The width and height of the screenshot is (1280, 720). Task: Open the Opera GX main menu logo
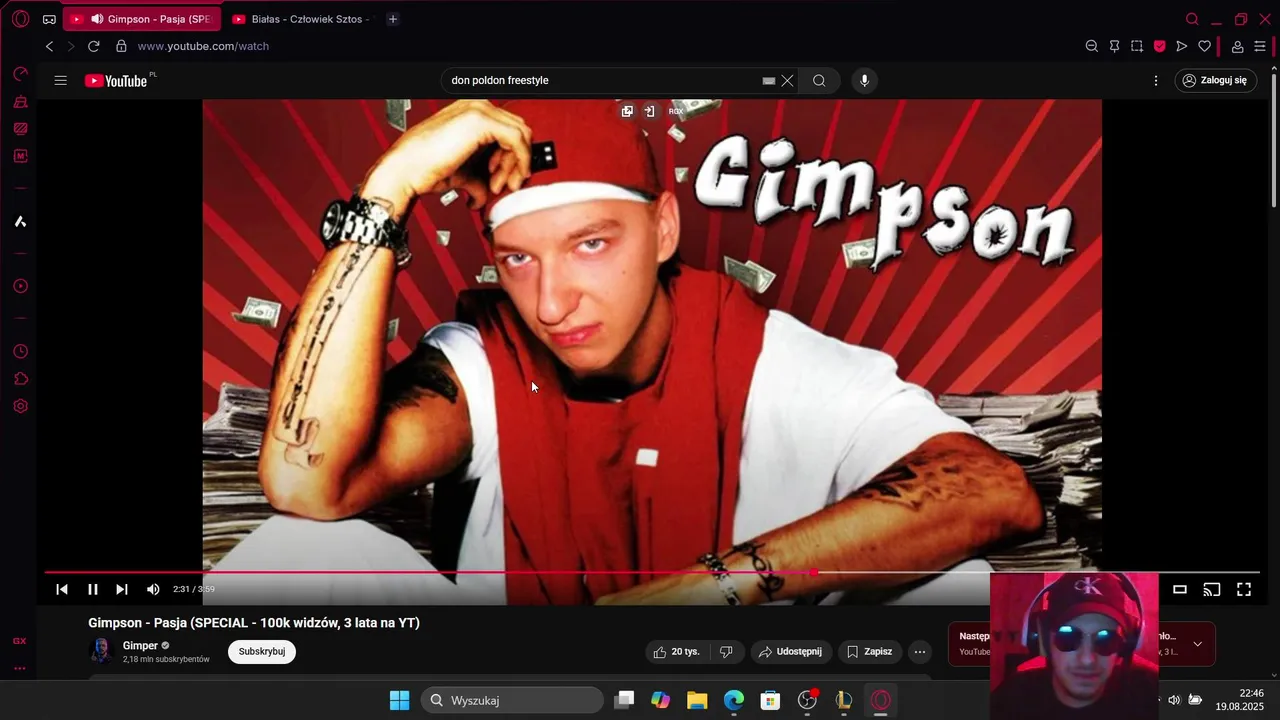pyautogui.click(x=20, y=19)
